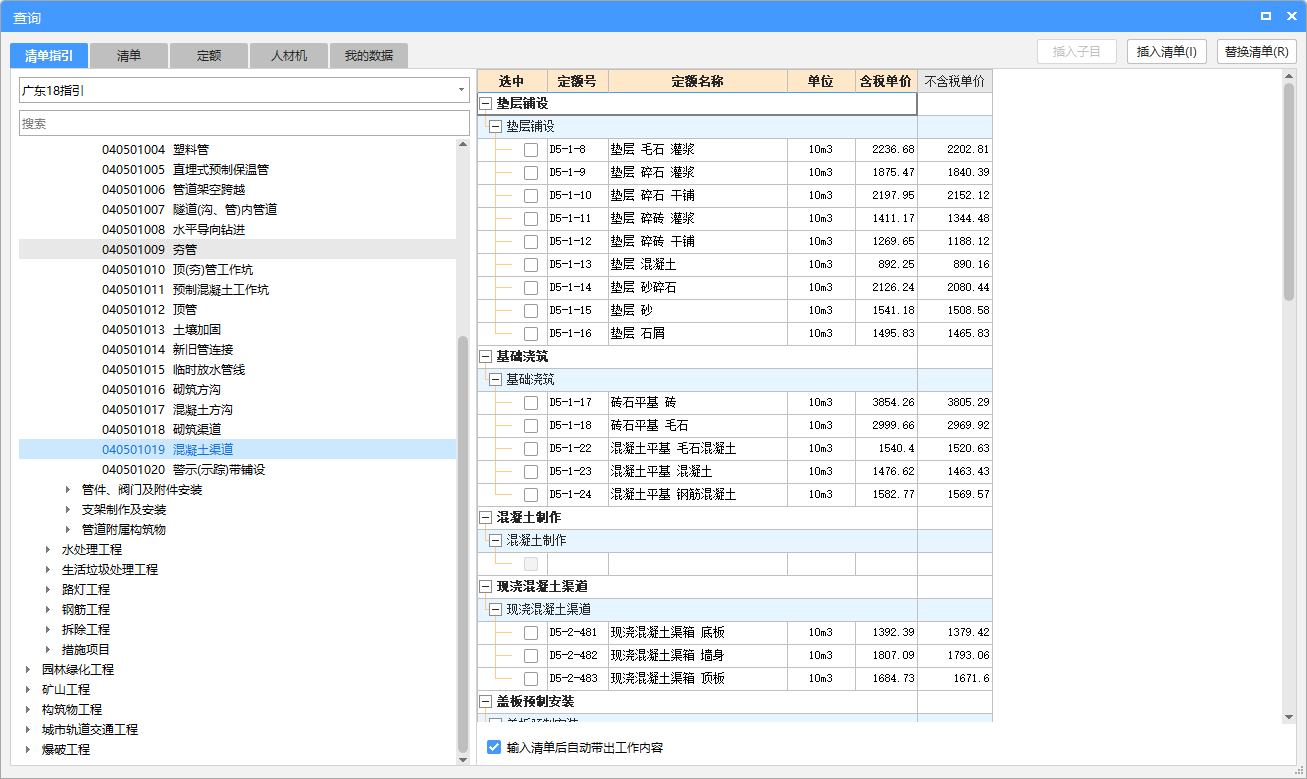The image size is (1307, 779).
Task: Select tree item 040501020 警示(示踪)带铺设
Action: coord(183,470)
